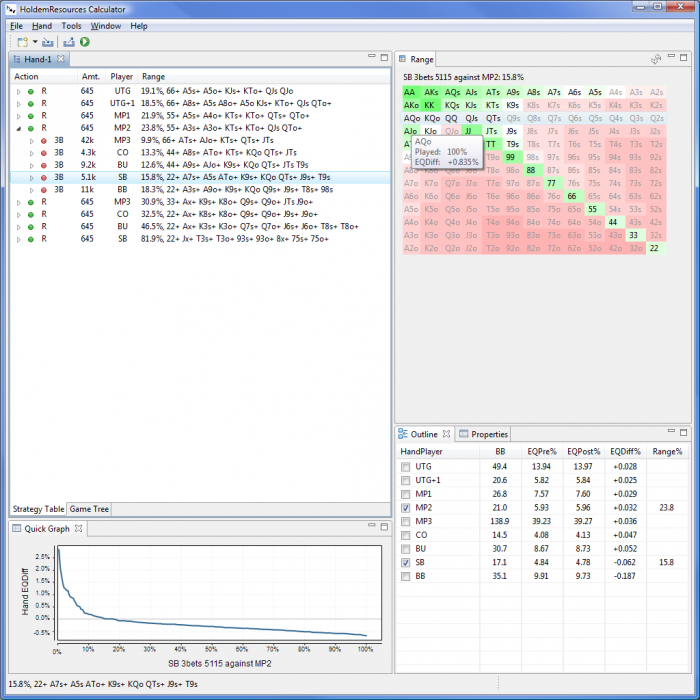700x700 pixels.
Task: Minimize the Outline panel
Action: click(671, 431)
